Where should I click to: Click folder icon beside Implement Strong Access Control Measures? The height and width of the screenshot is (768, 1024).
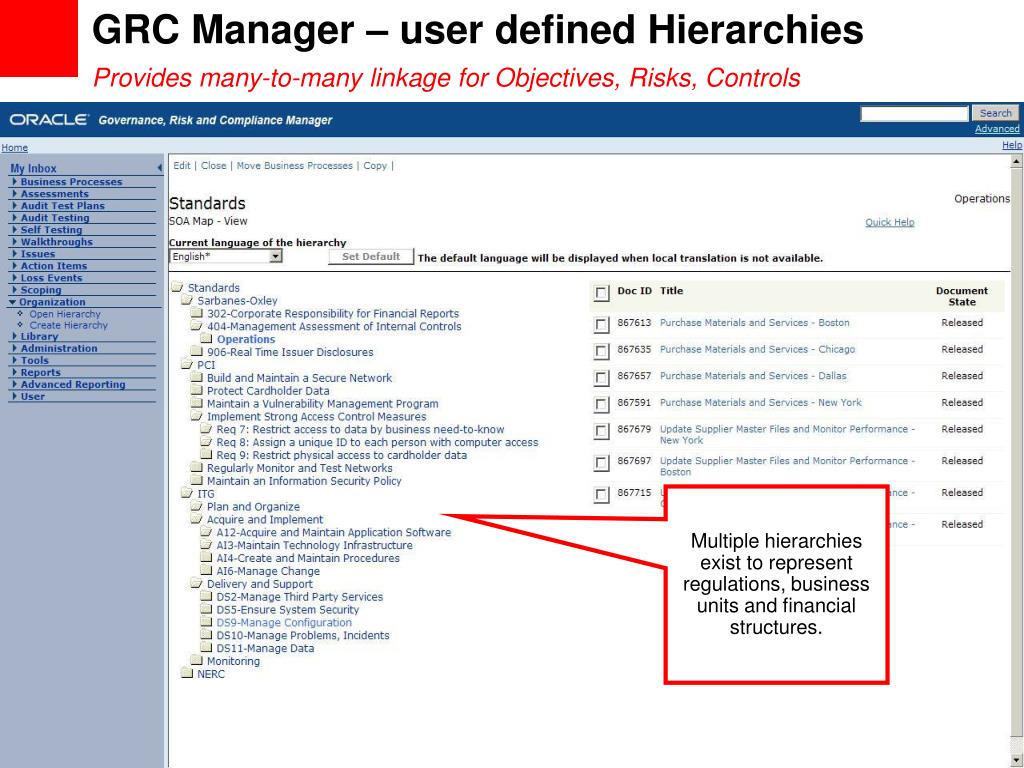(x=197, y=416)
